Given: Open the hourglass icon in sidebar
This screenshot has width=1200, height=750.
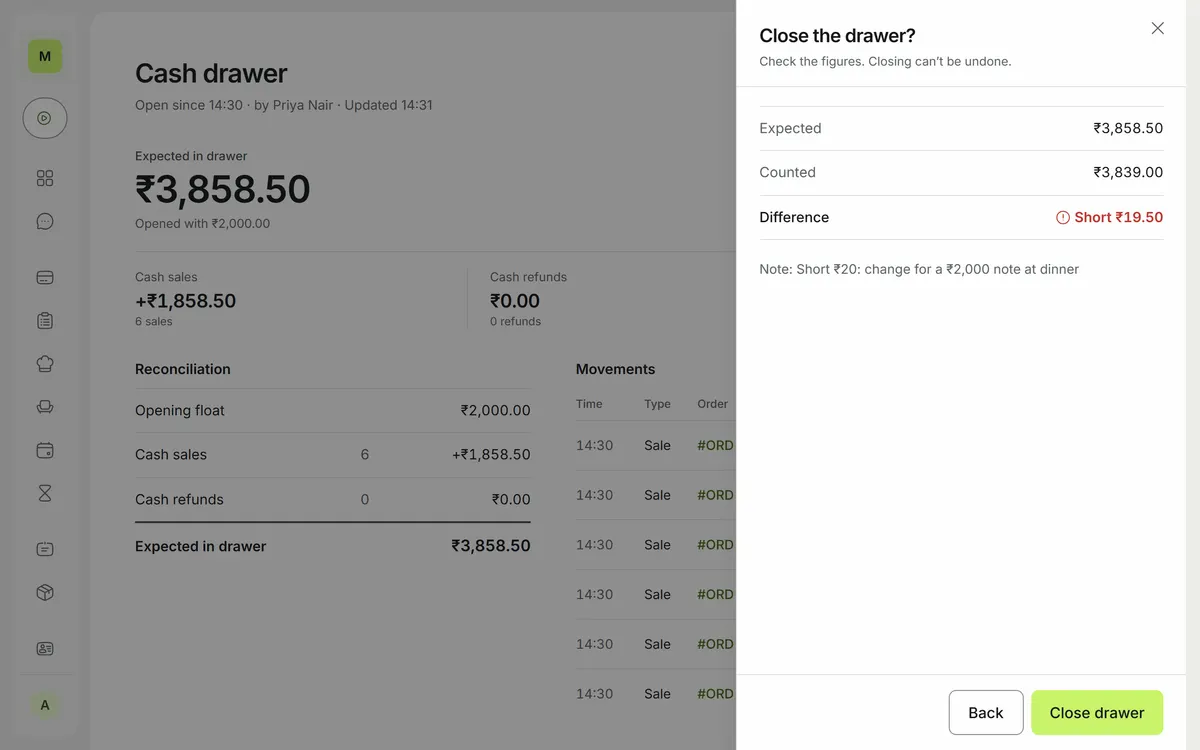Looking at the screenshot, I should tap(45, 493).
